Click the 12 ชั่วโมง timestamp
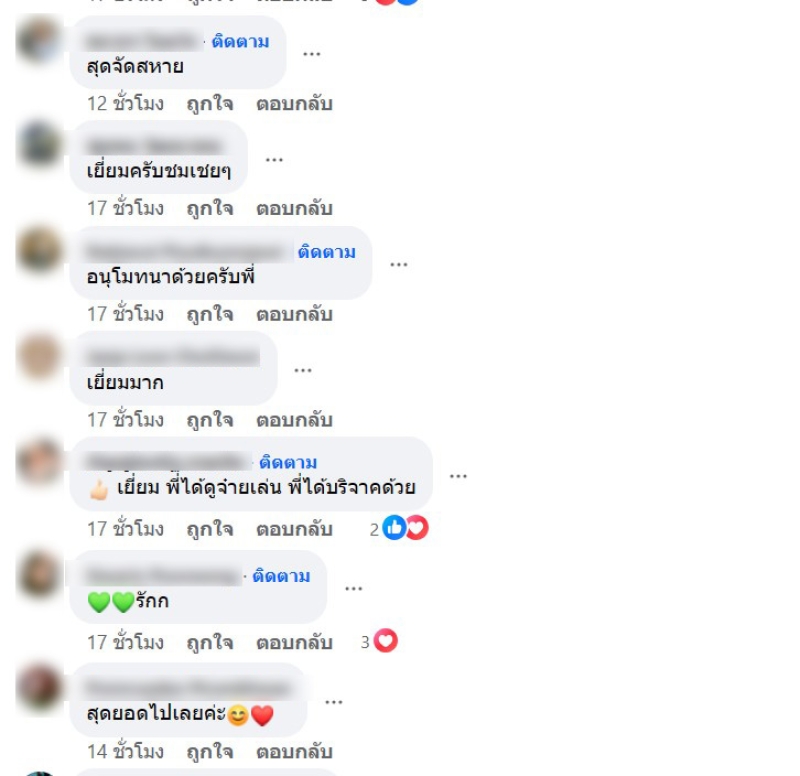The image size is (800, 776). tap(126, 104)
